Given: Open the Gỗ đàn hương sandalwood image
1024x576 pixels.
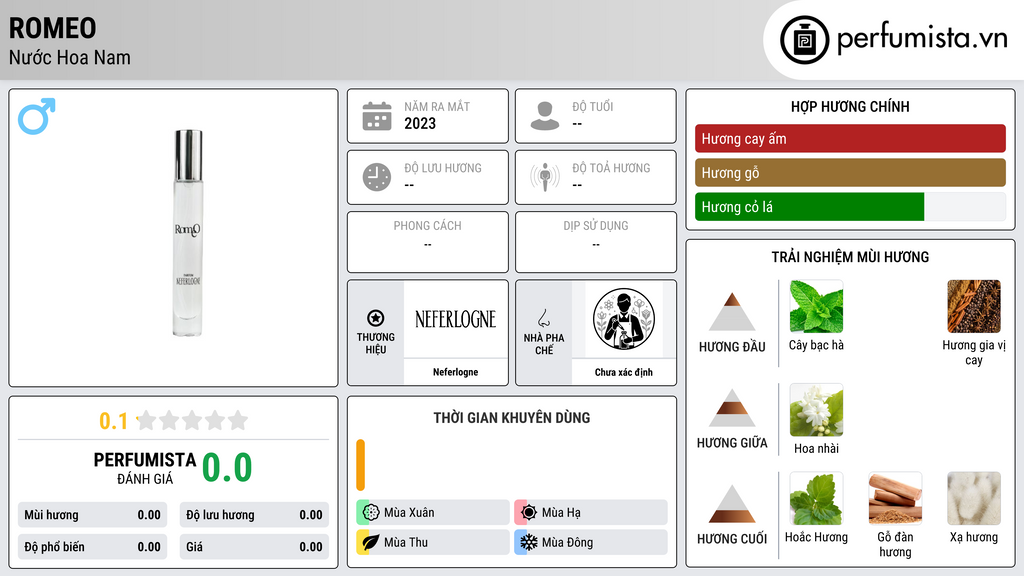Looking at the screenshot, I should 895,499.
